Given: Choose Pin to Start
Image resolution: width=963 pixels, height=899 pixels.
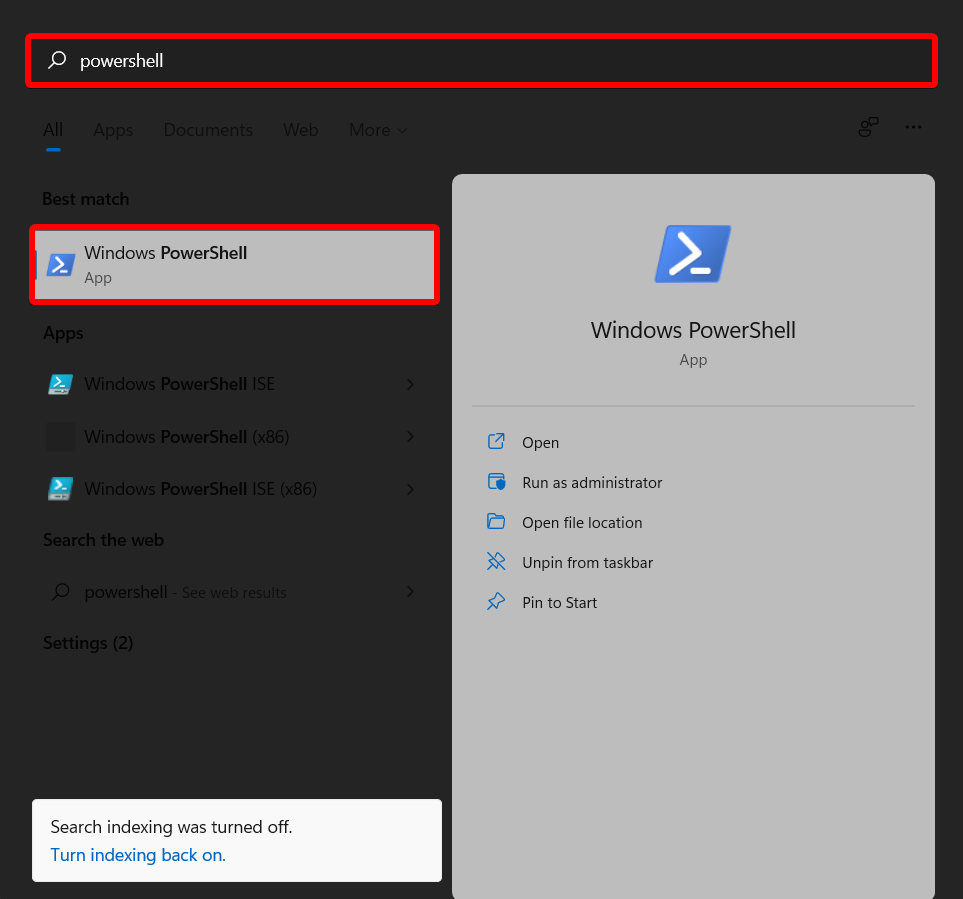Looking at the screenshot, I should coord(559,602).
